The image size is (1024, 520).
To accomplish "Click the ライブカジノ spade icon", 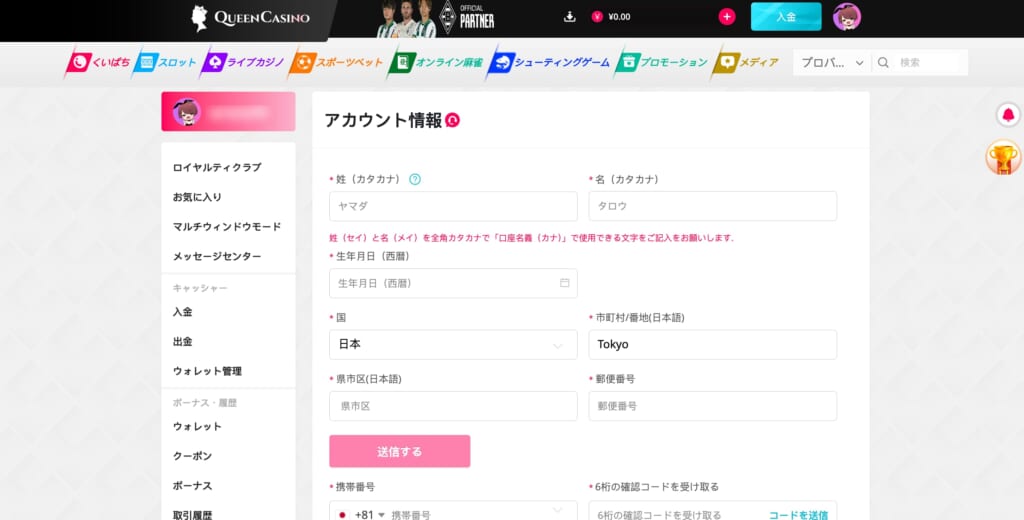I will click(x=214, y=63).
